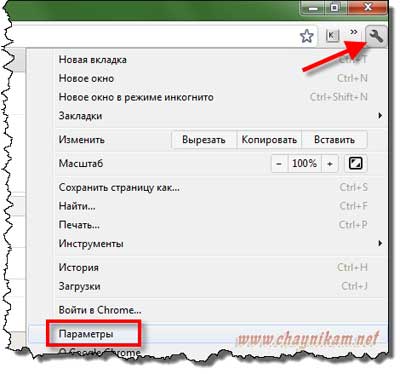Click the Вставить button
The image size is (400, 374).
click(334, 139)
